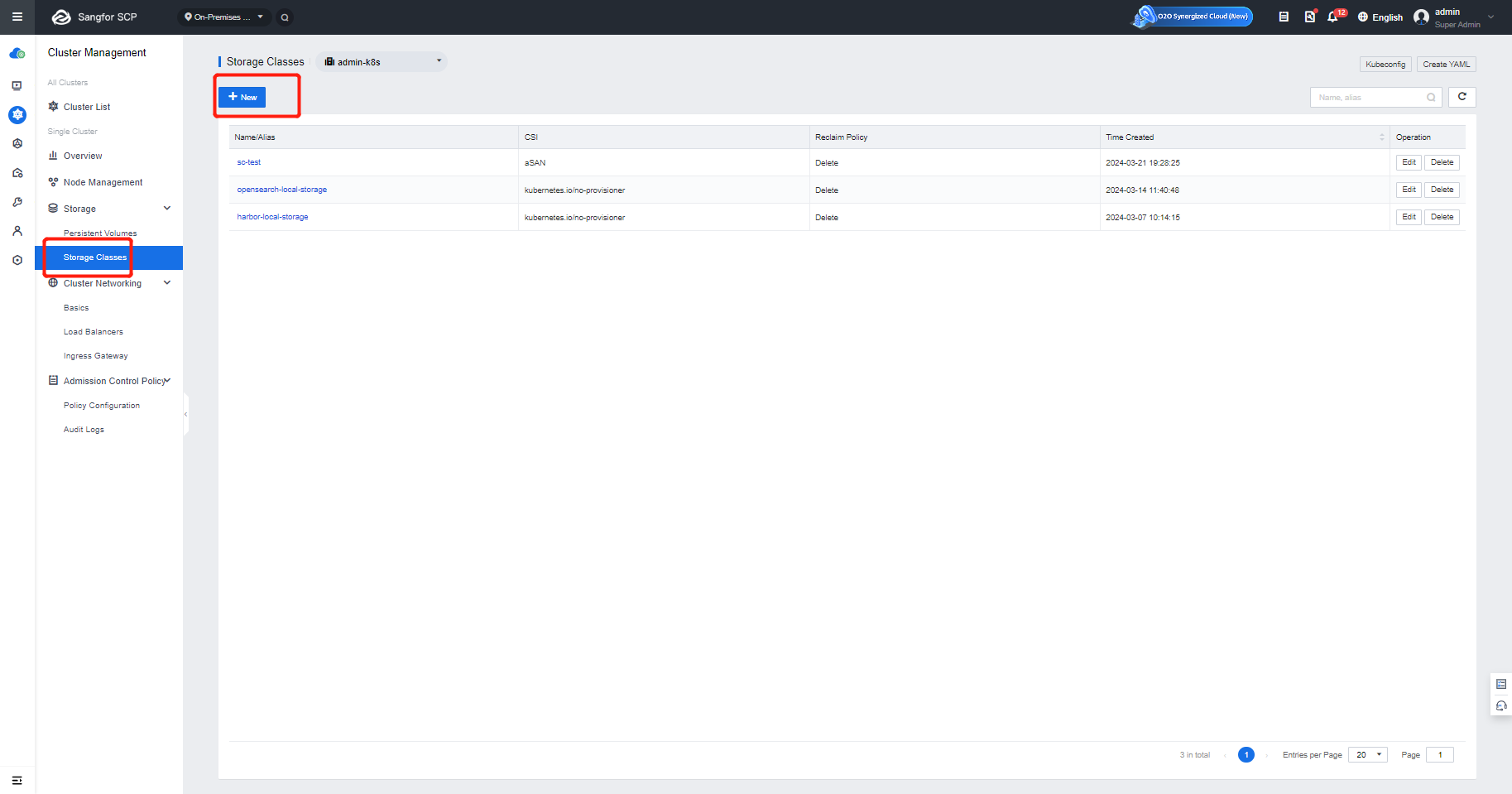
Task: Click the collapse menu icon at the bottom left
Action: coord(17,780)
